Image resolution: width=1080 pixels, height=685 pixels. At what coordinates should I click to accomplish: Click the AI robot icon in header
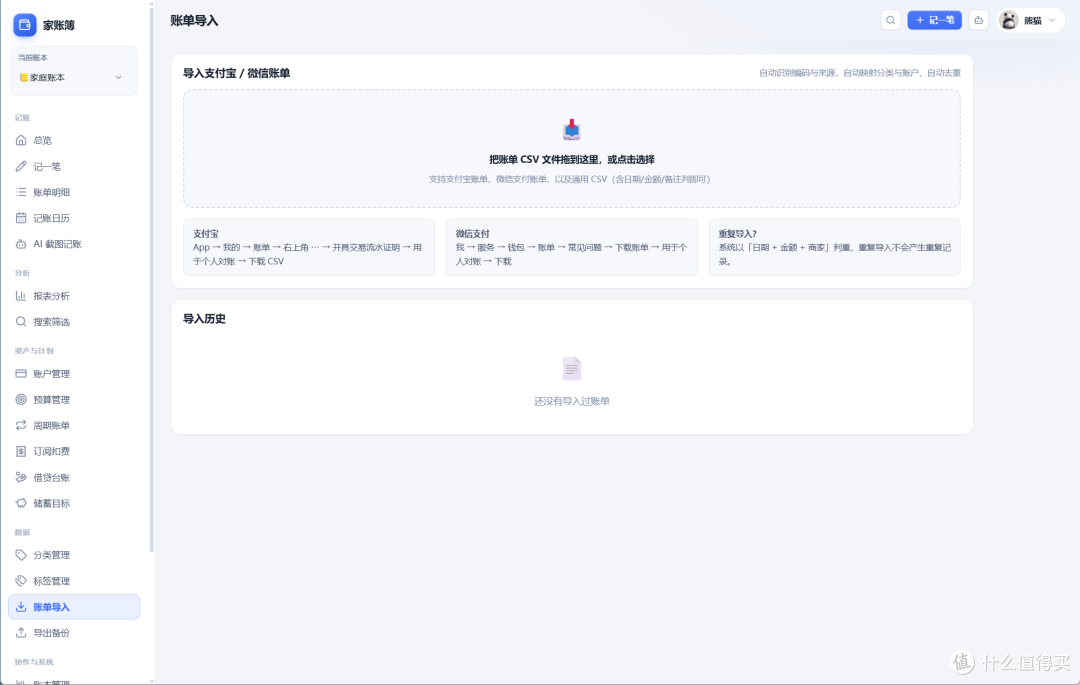(x=978, y=20)
